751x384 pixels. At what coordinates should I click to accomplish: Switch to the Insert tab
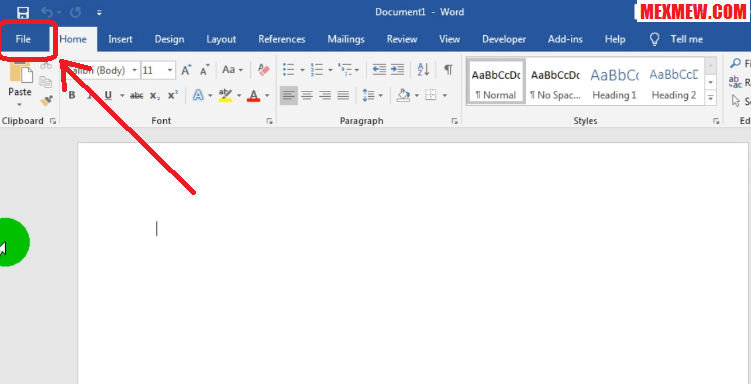pyautogui.click(x=120, y=39)
